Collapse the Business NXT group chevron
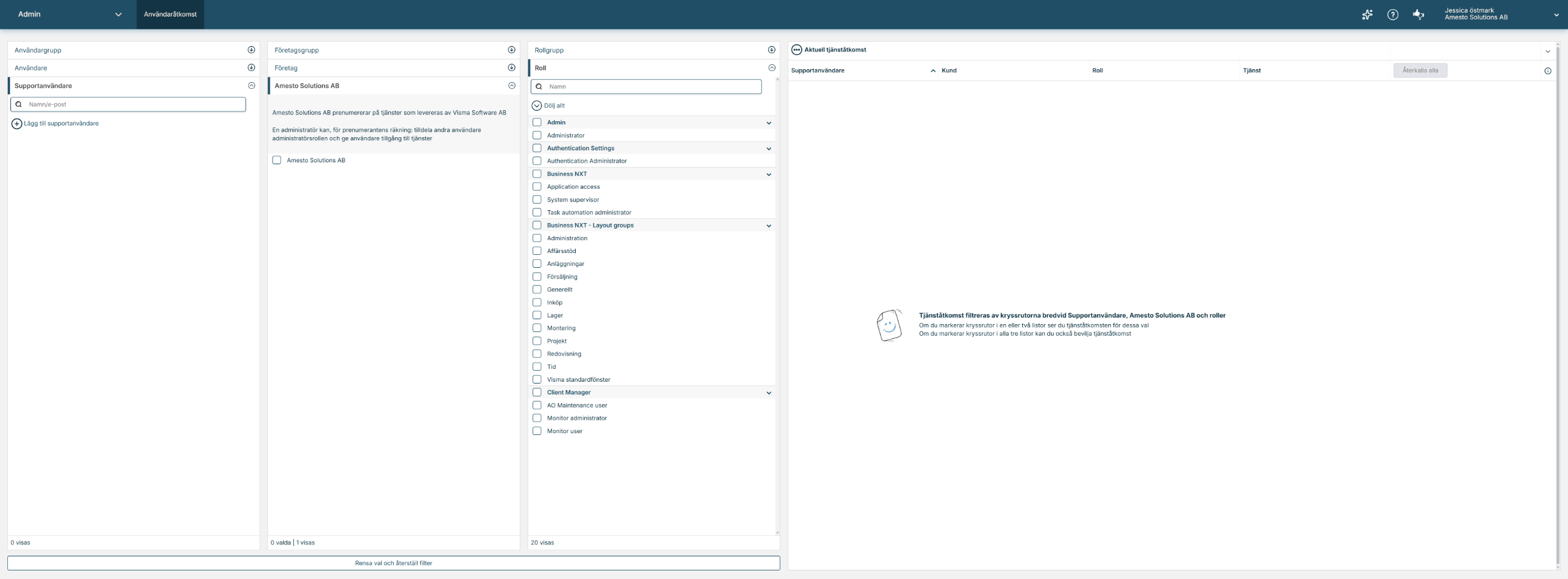1568x579 pixels. [x=769, y=175]
